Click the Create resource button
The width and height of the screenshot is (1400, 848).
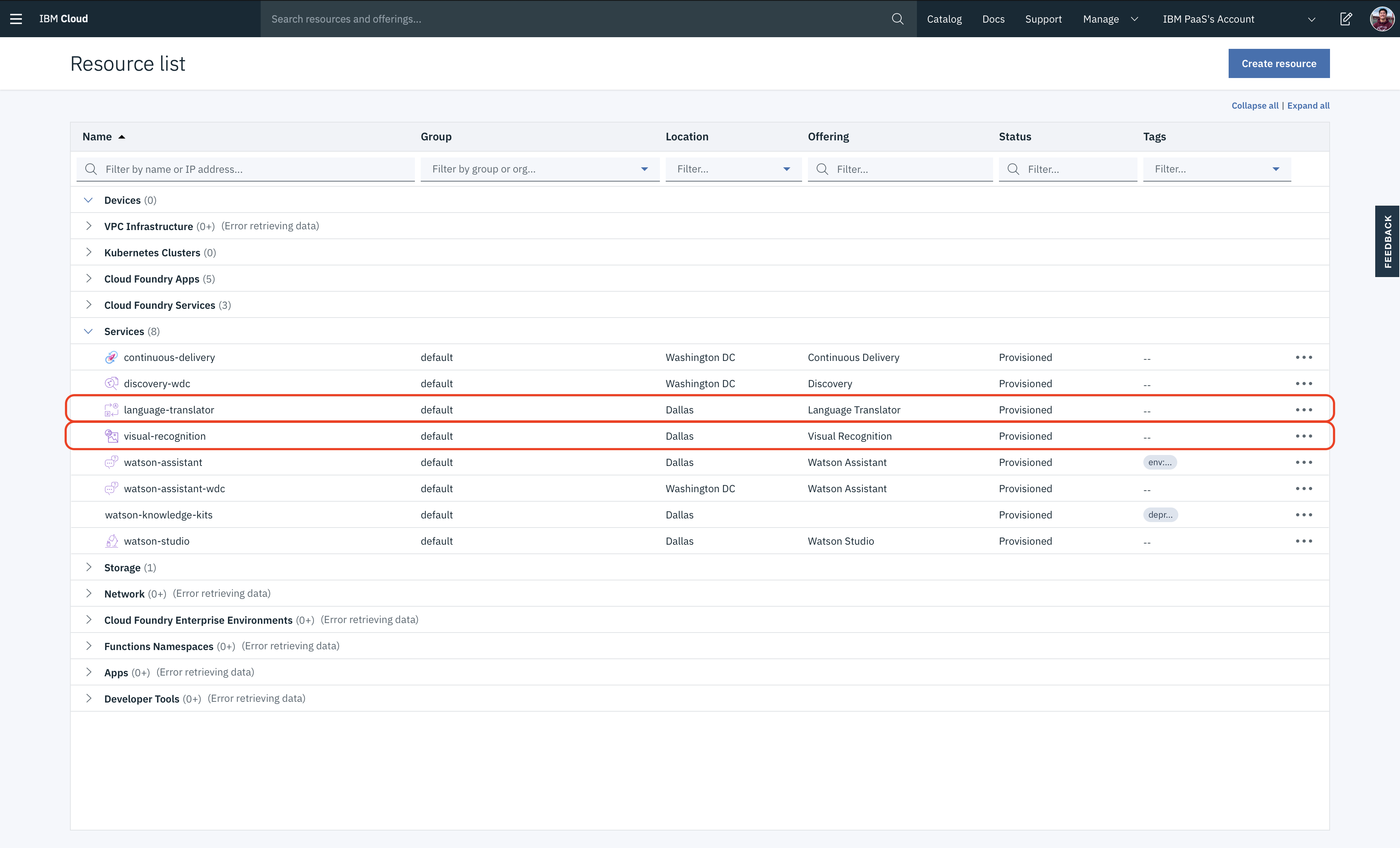click(1278, 63)
